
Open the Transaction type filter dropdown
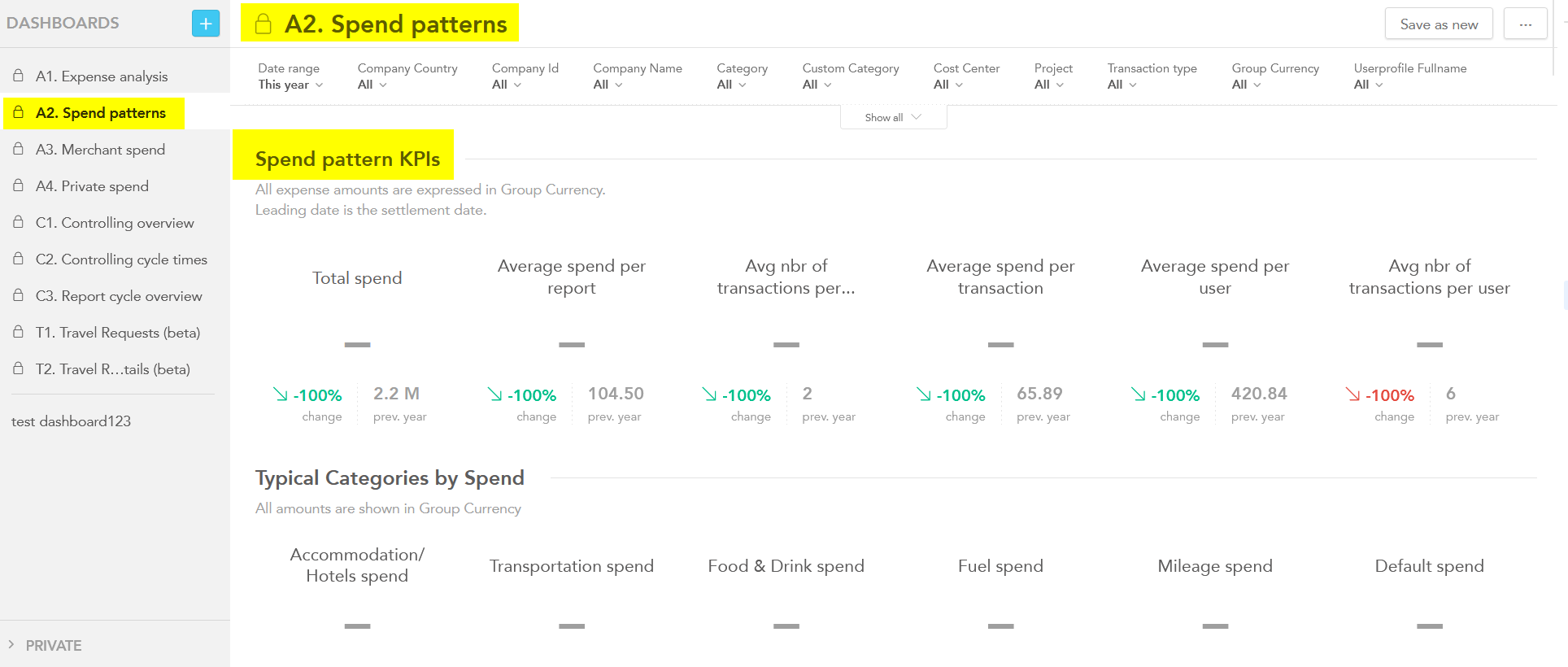[x=1122, y=85]
